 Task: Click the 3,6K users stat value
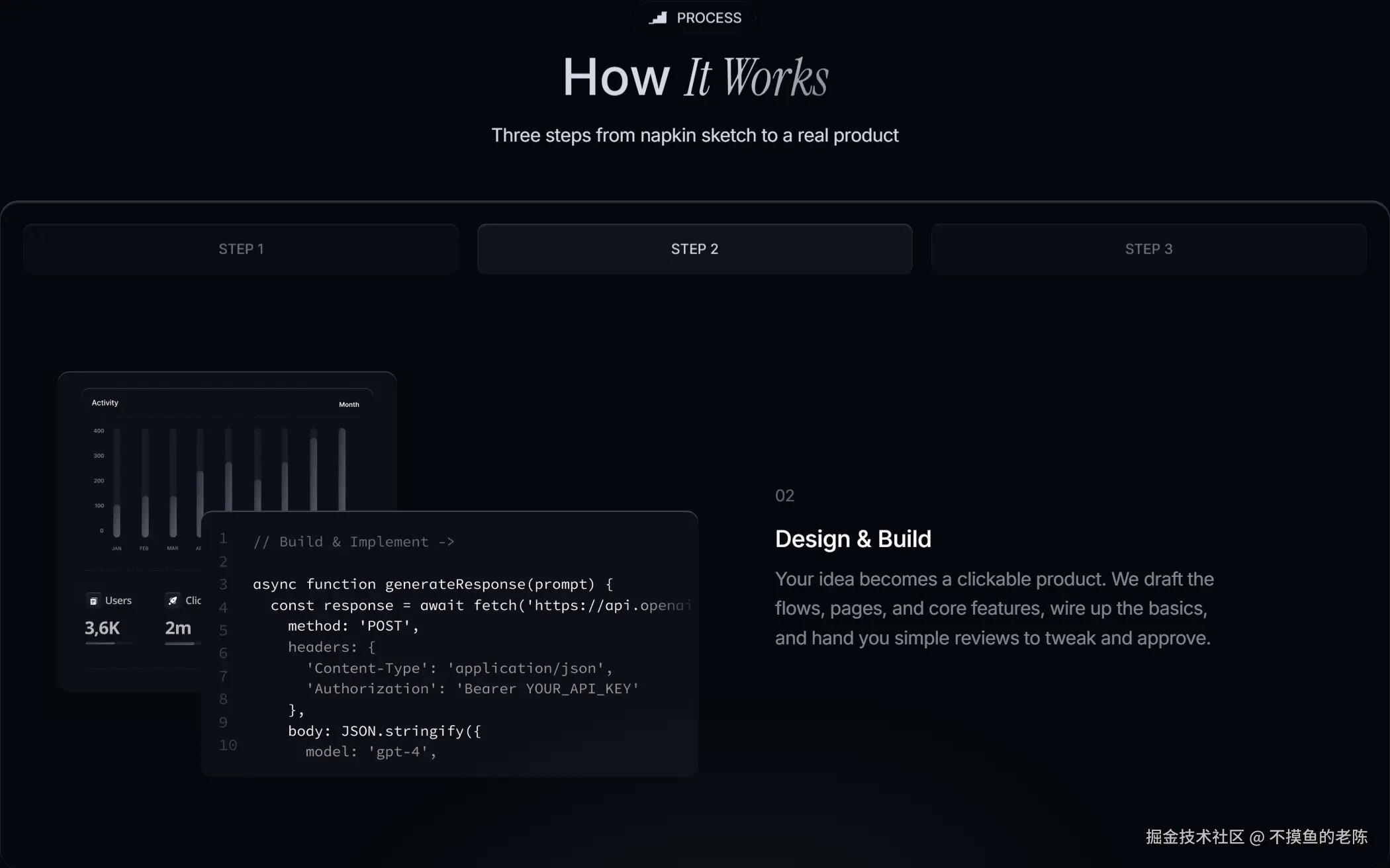tap(102, 628)
